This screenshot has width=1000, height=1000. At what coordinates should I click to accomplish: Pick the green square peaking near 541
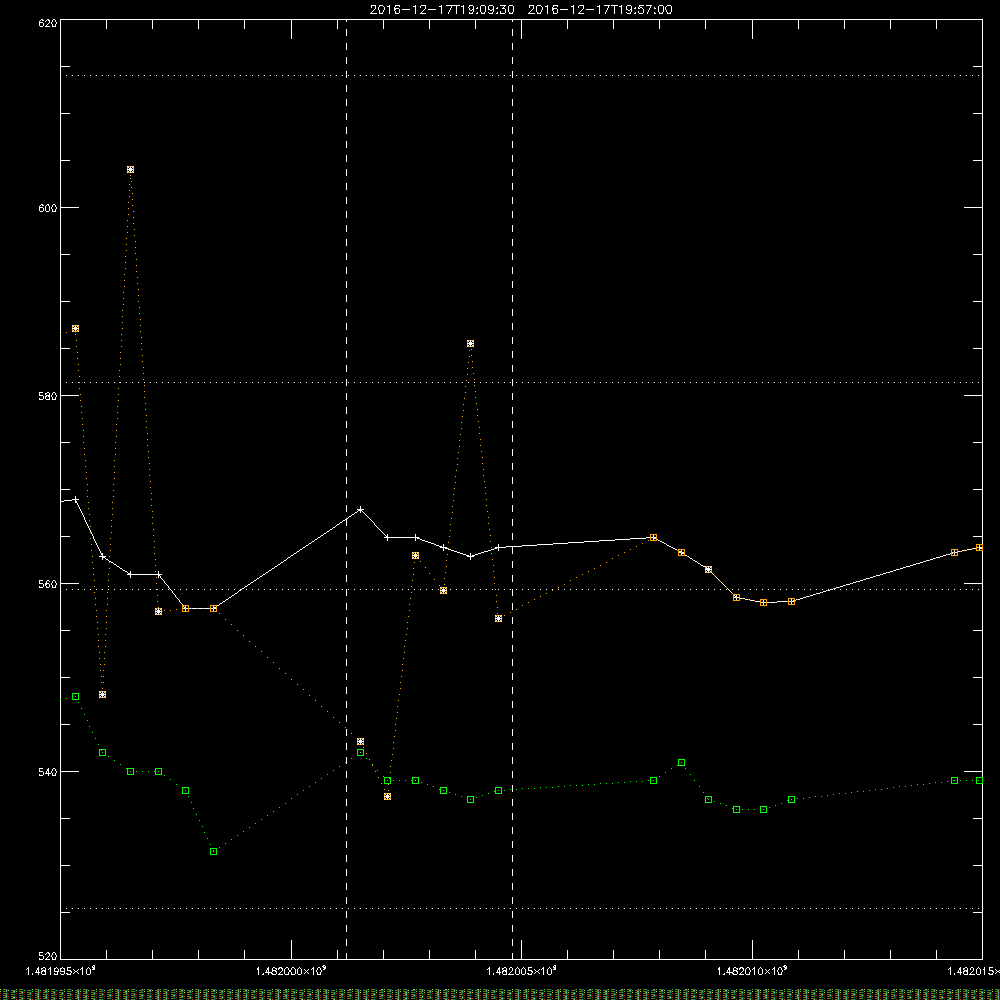click(x=682, y=763)
